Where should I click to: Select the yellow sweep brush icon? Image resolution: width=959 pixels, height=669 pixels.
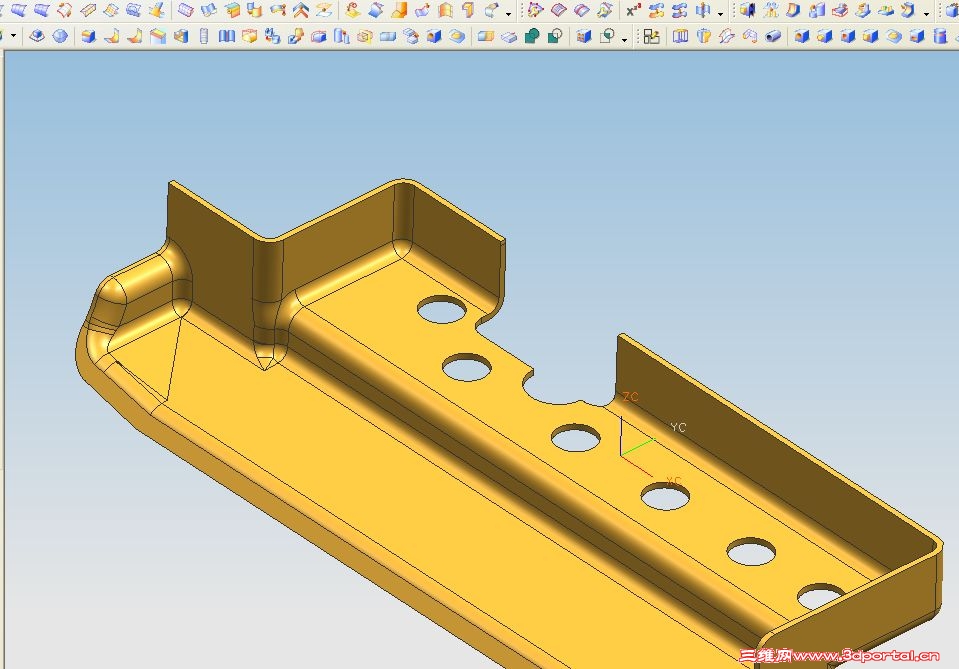tap(157, 10)
